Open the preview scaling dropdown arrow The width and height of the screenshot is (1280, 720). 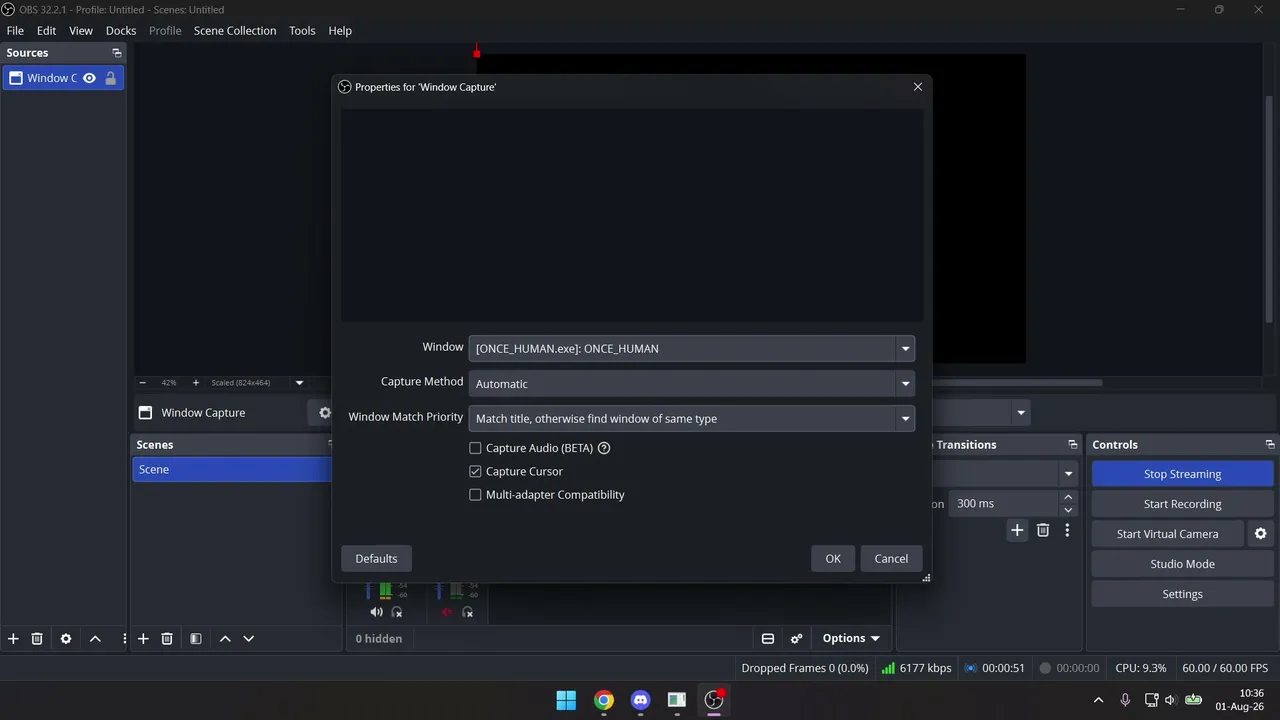click(x=299, y=382)
